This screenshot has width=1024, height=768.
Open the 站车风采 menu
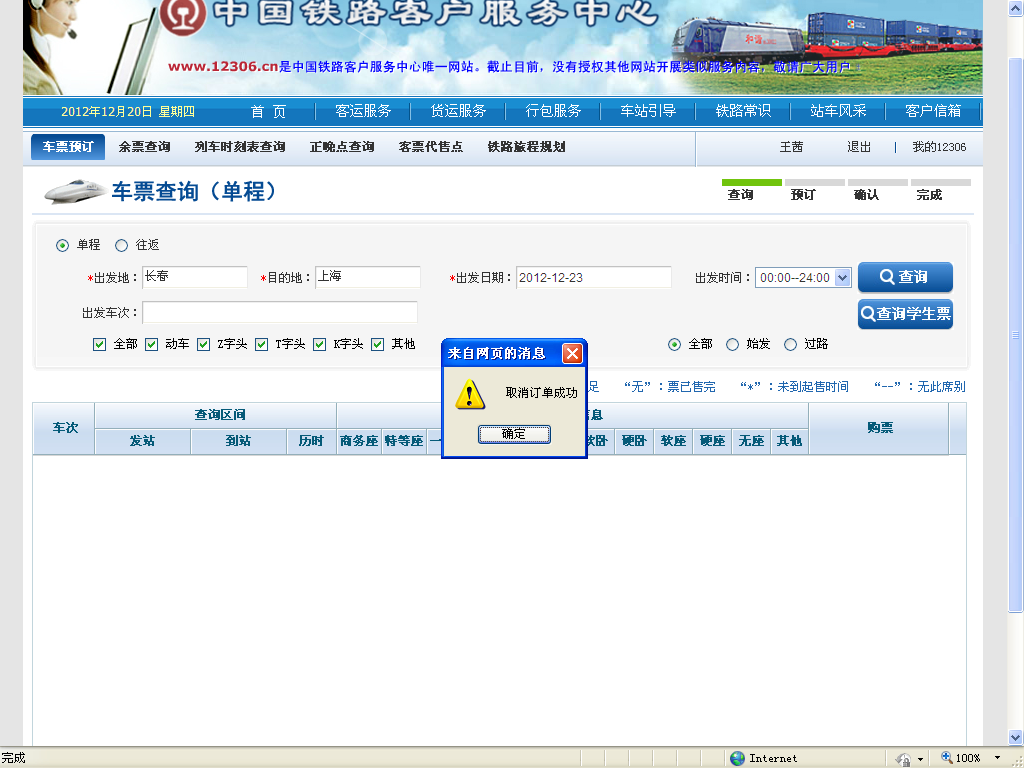point(838,112)
